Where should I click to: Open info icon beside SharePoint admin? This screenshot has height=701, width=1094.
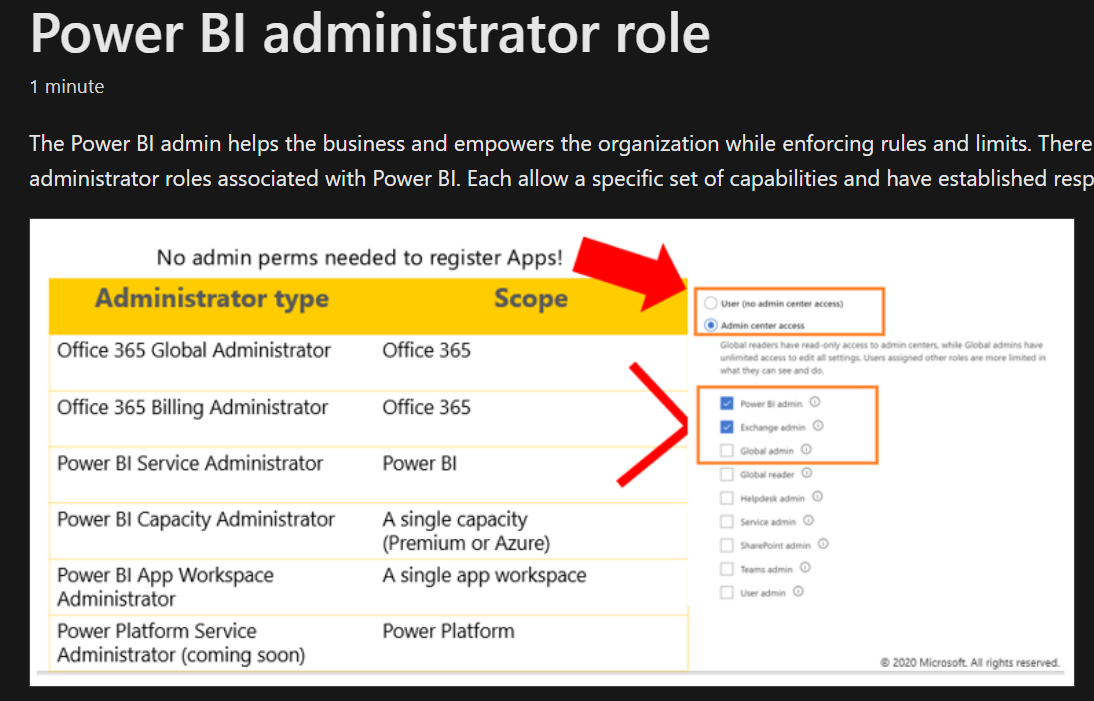click(x=823, y=544)
